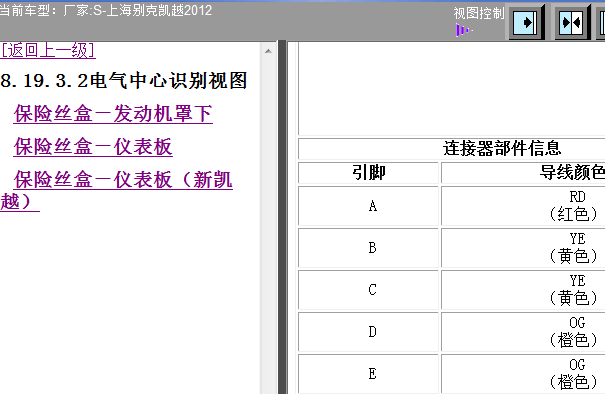Open 保险丝盒－发动机罩下 link
The image size is (605, 394).
(x=113, y=114)
